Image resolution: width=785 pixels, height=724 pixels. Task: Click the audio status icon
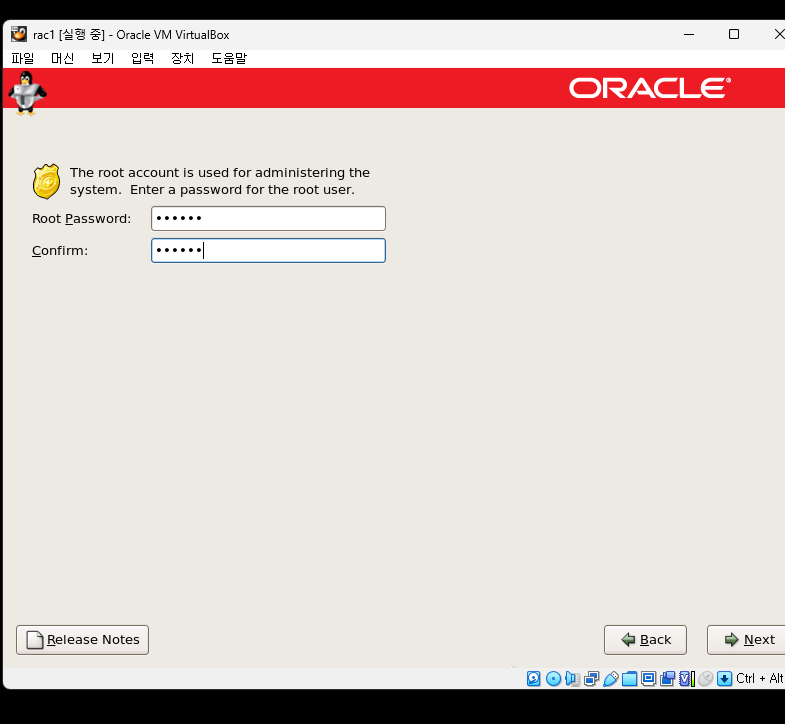(572, 678)
